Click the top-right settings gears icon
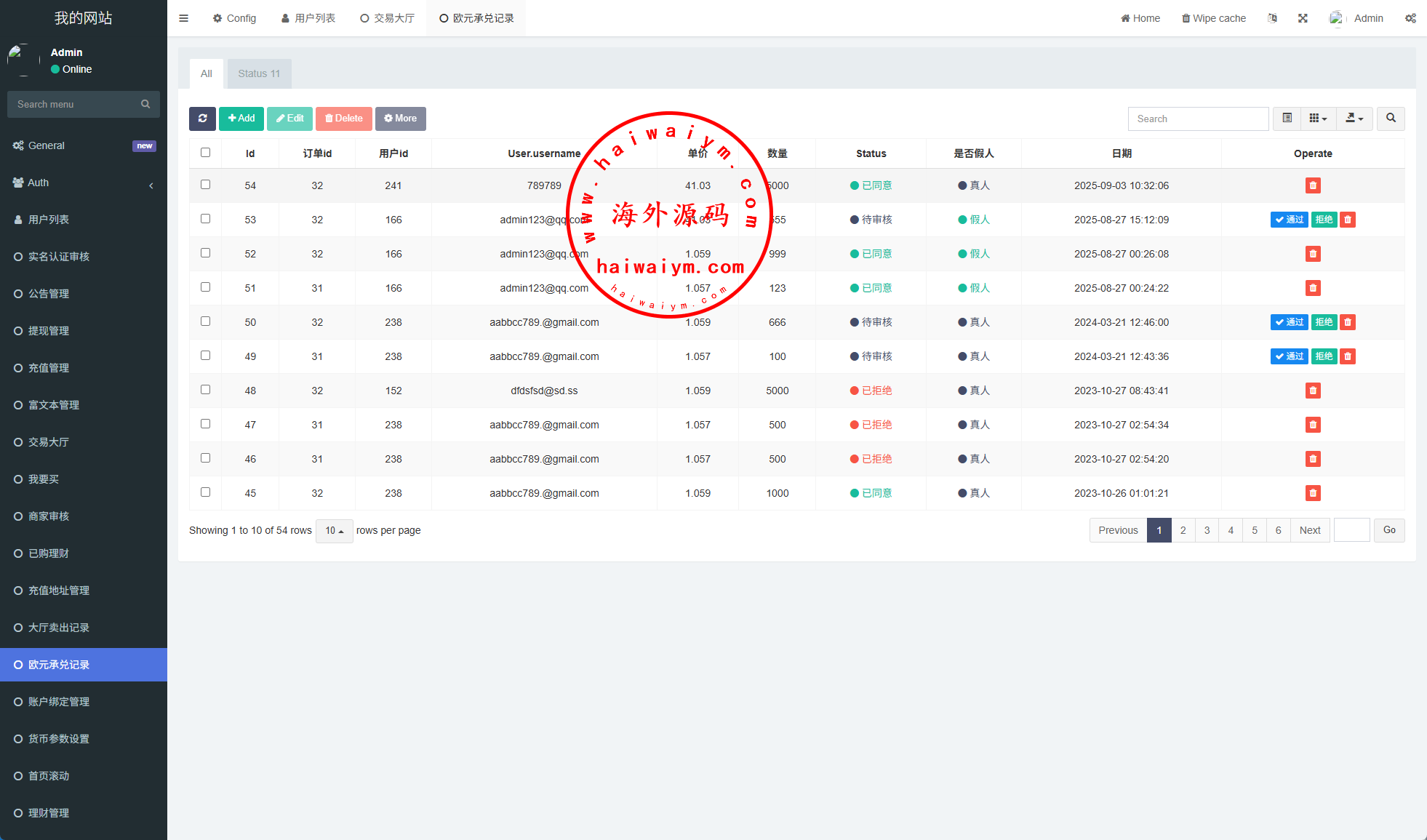Viewport: 1427px width, 840px height. [1410, 18]
